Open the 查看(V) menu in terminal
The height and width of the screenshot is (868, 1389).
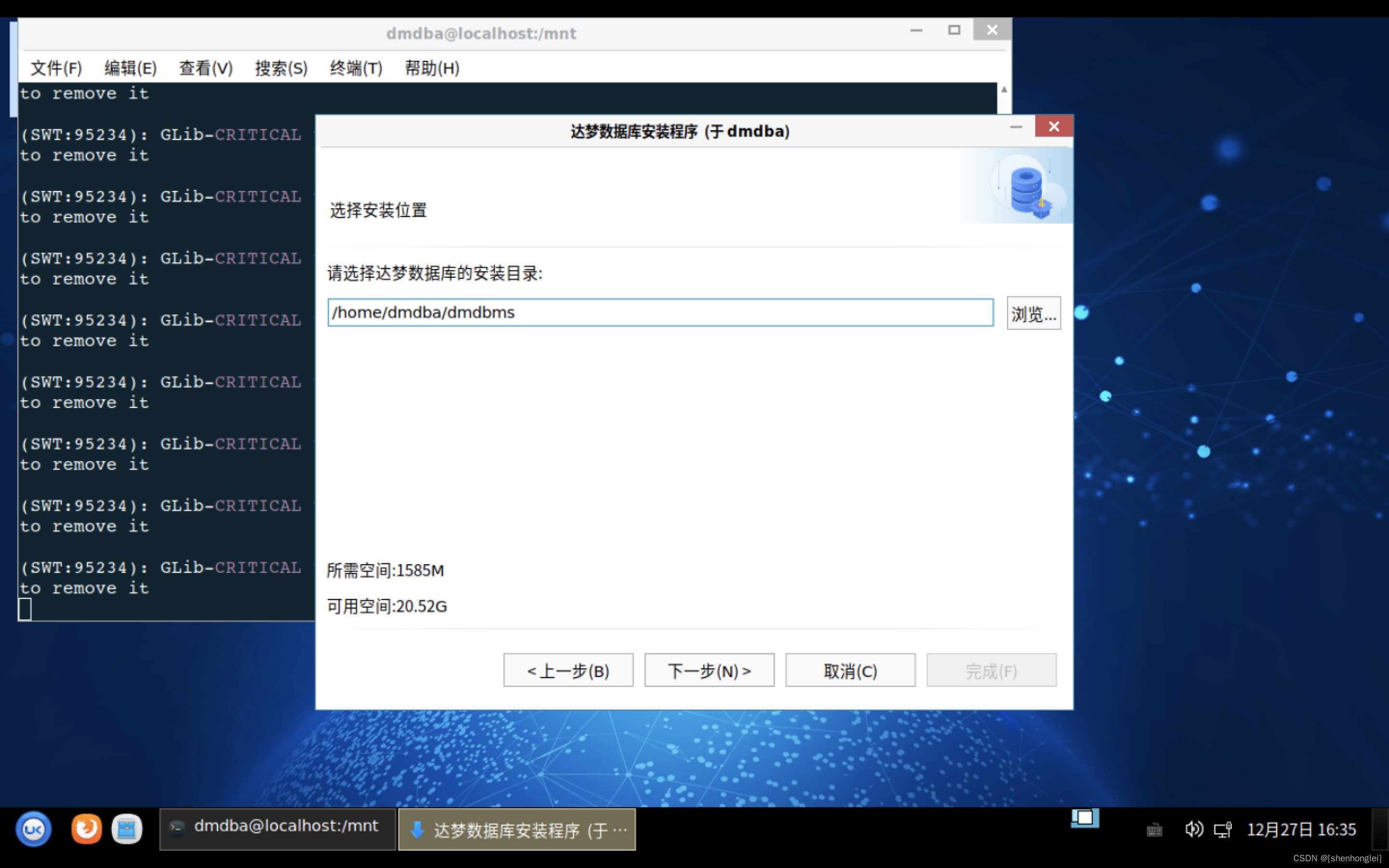tap(205, 68)
